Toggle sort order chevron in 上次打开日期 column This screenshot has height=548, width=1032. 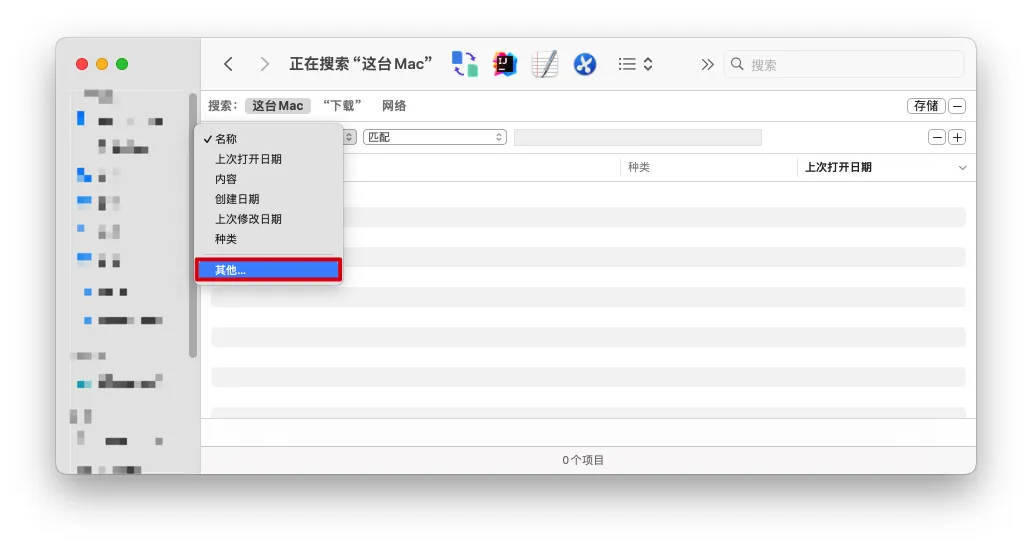963,168
